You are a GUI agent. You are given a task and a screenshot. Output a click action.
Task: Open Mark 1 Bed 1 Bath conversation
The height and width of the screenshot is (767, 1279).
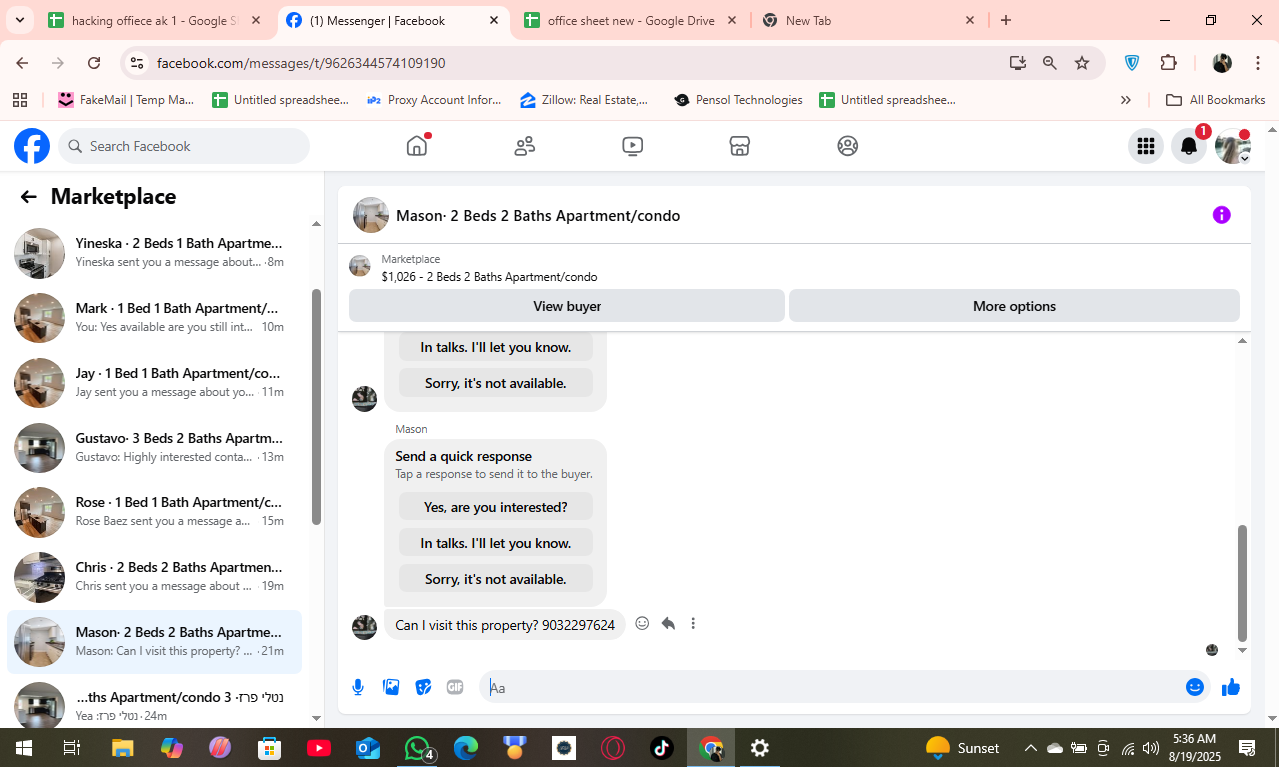point(155,318)
